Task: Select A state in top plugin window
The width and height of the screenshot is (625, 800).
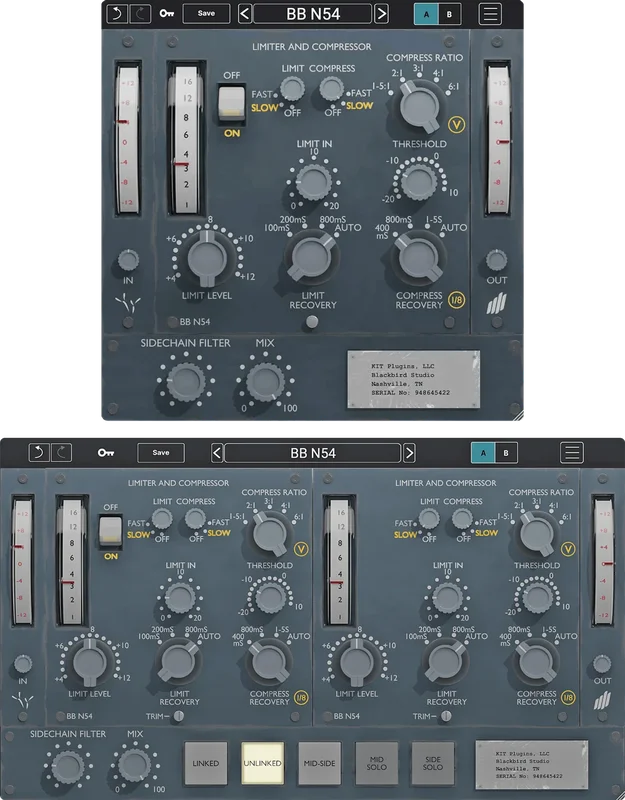Action: 426,14
